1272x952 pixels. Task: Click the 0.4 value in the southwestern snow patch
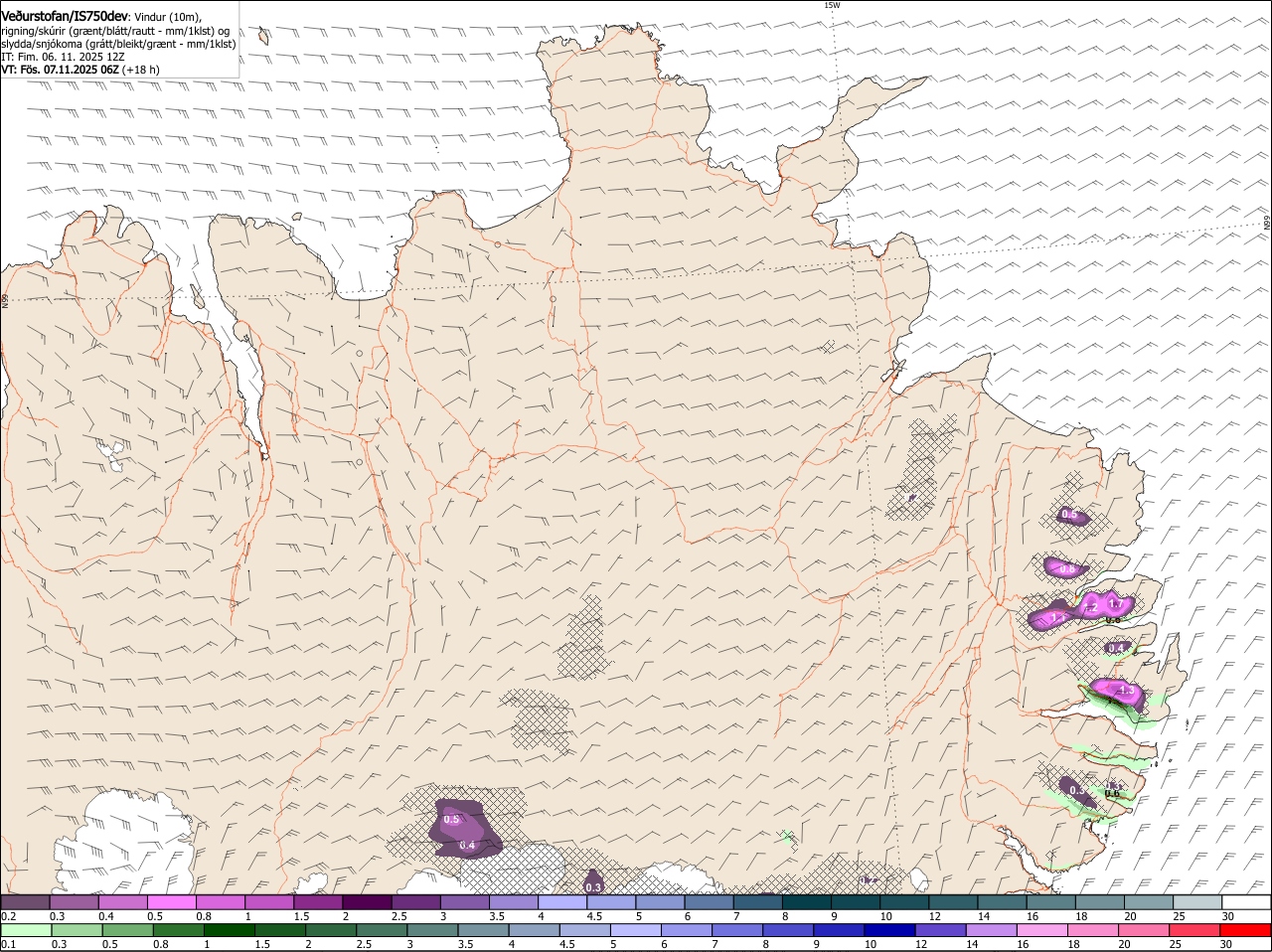[467, 846]
